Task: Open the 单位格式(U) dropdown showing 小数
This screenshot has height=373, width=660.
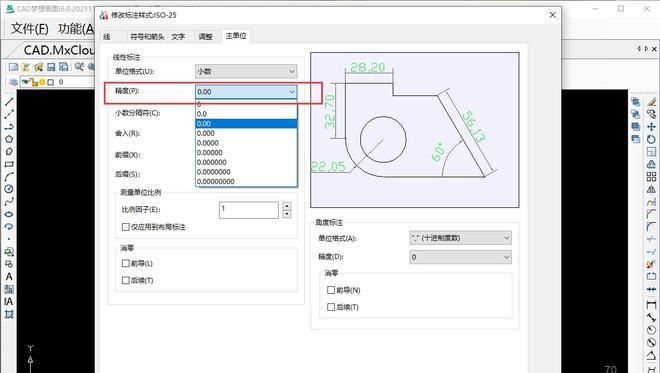Action: click(x=246, y=71)
